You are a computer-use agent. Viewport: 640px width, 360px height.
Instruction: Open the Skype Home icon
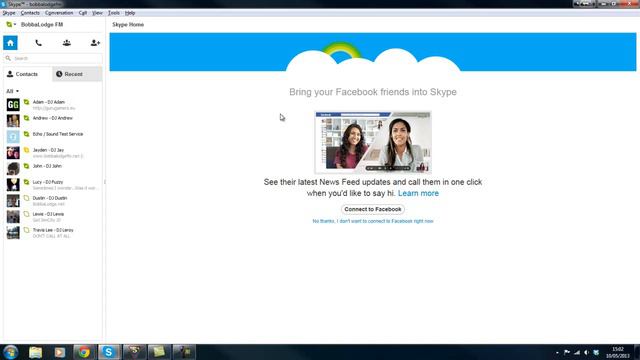[x=10, y=42]
